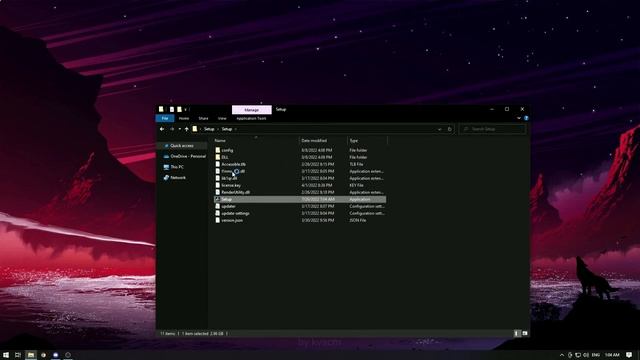640x360 pixels.
Task: Click in the Search Setup box
Action: 492,129
